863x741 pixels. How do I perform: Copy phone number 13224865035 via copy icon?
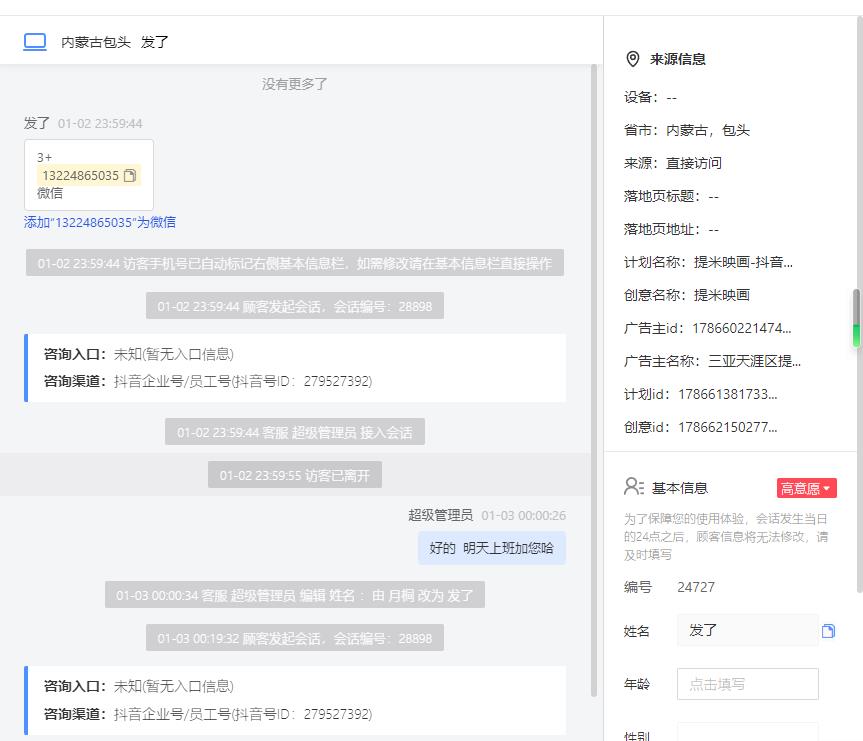(x=130, y=176)
